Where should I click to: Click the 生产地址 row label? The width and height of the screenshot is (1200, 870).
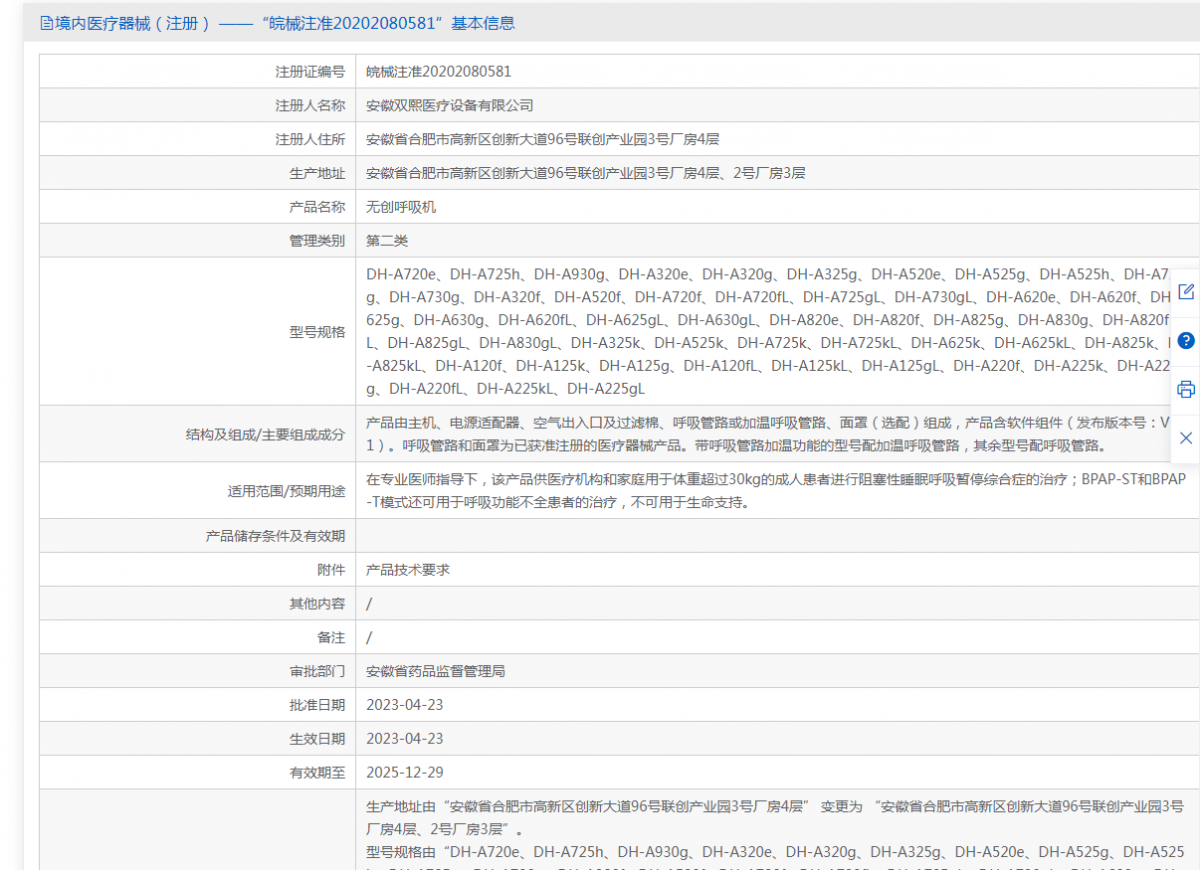tap(317, 174)
